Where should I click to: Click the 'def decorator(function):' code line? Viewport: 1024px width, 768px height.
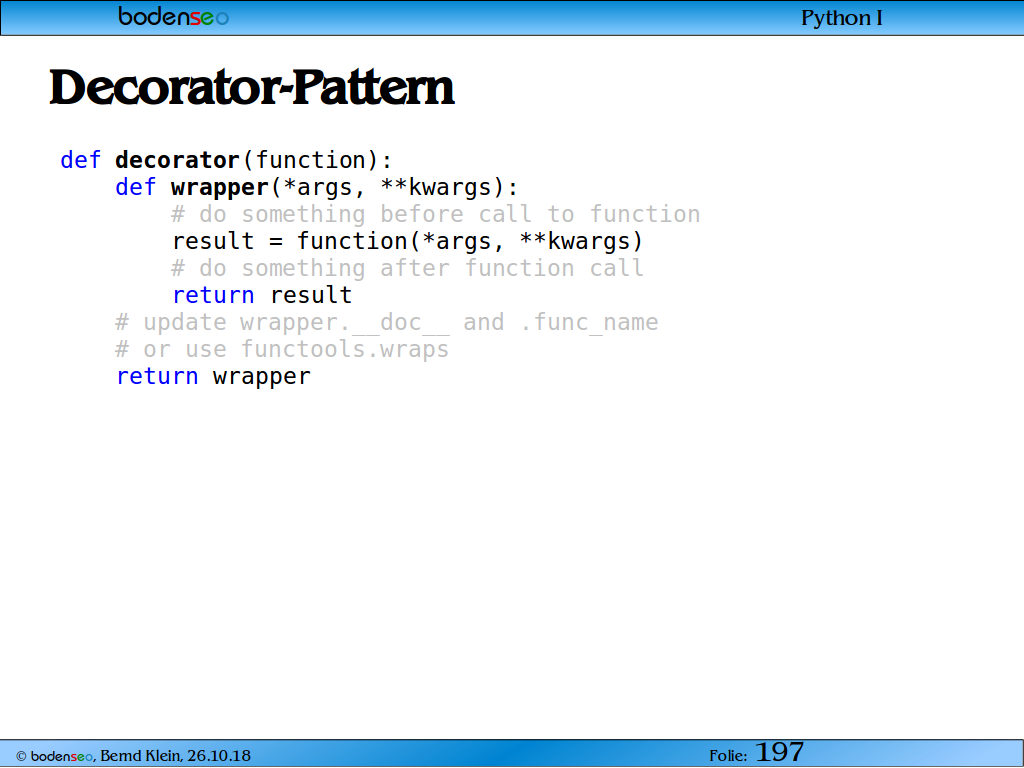click(x=226, y=160)
